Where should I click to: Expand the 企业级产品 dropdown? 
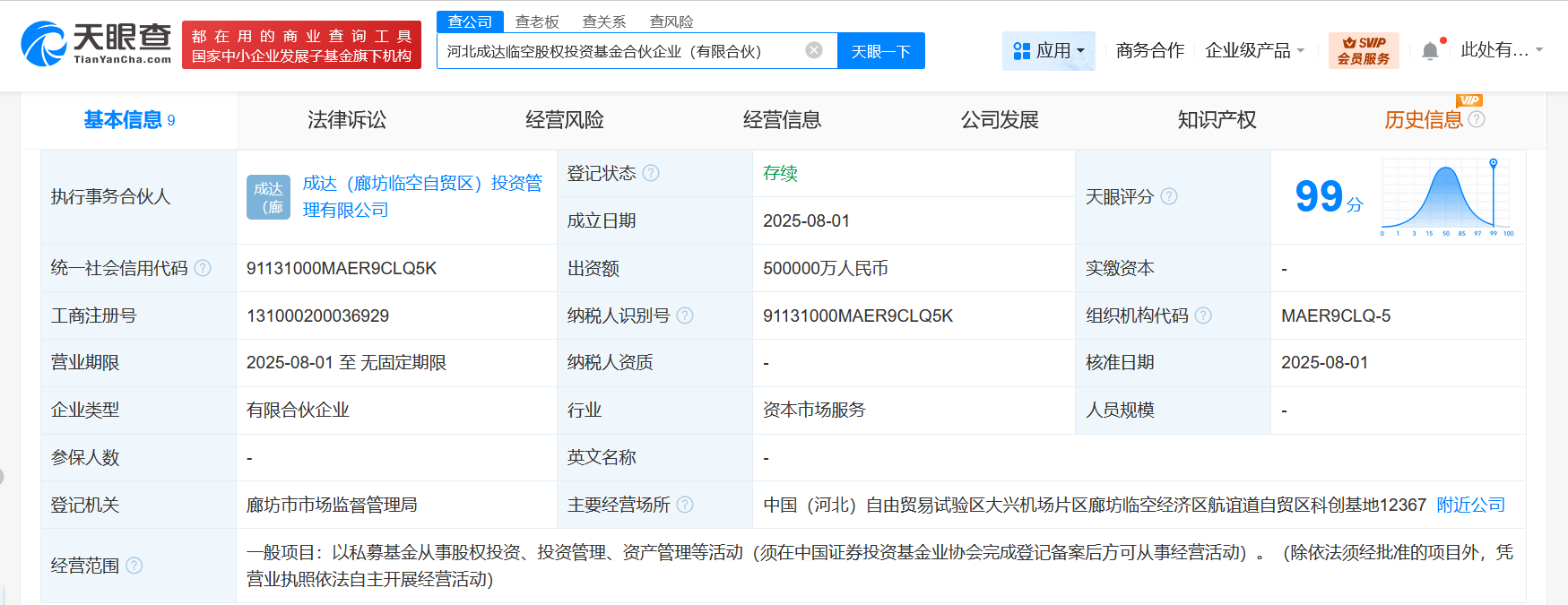1254,50
